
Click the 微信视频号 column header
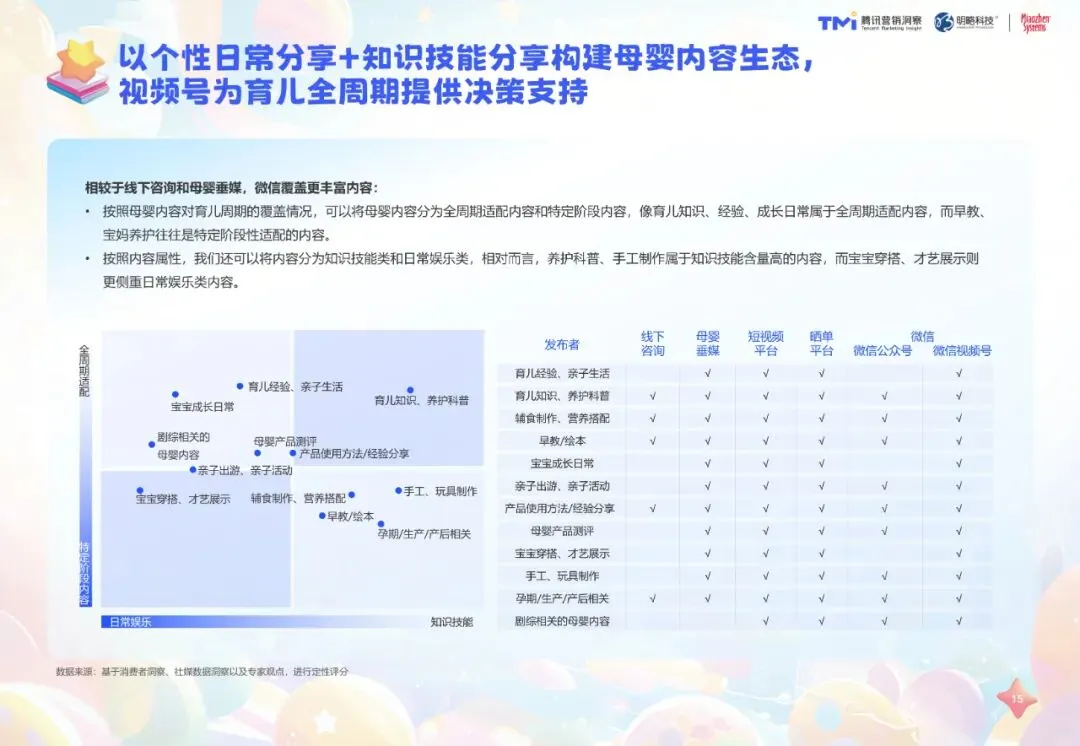pos(962,351)
